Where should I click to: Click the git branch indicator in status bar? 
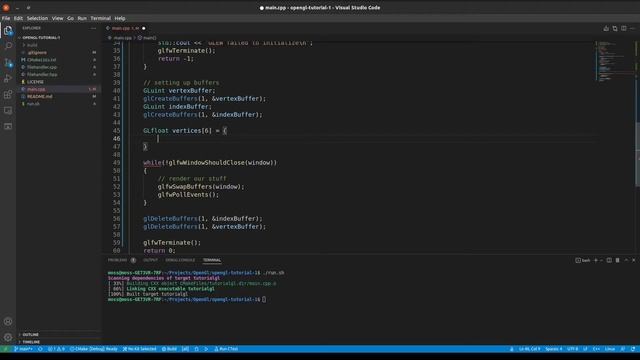click(23, 349)
